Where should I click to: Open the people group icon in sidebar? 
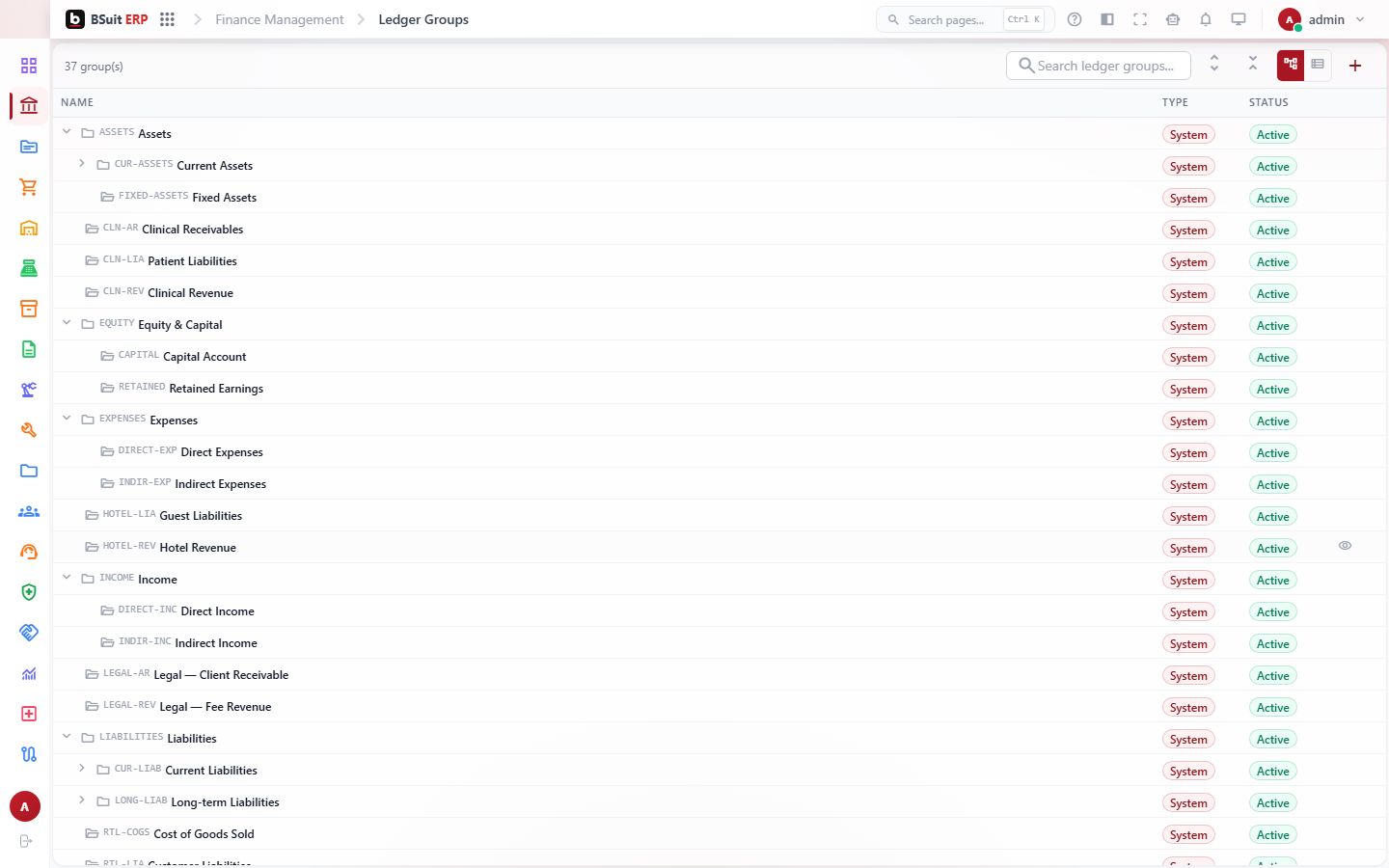[x=29, y=511]
